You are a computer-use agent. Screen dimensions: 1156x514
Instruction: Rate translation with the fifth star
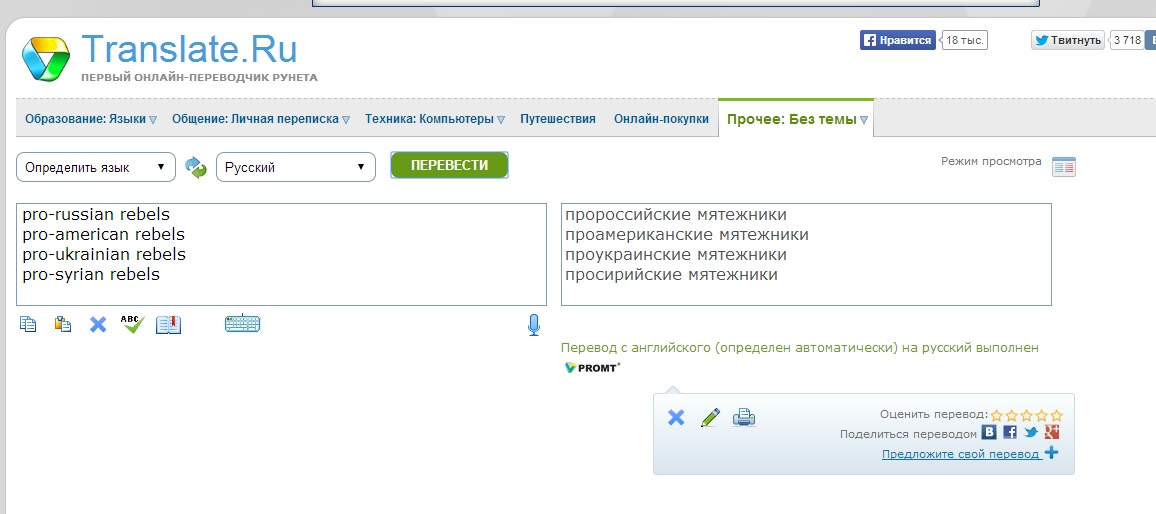[x=1057, y=415]
